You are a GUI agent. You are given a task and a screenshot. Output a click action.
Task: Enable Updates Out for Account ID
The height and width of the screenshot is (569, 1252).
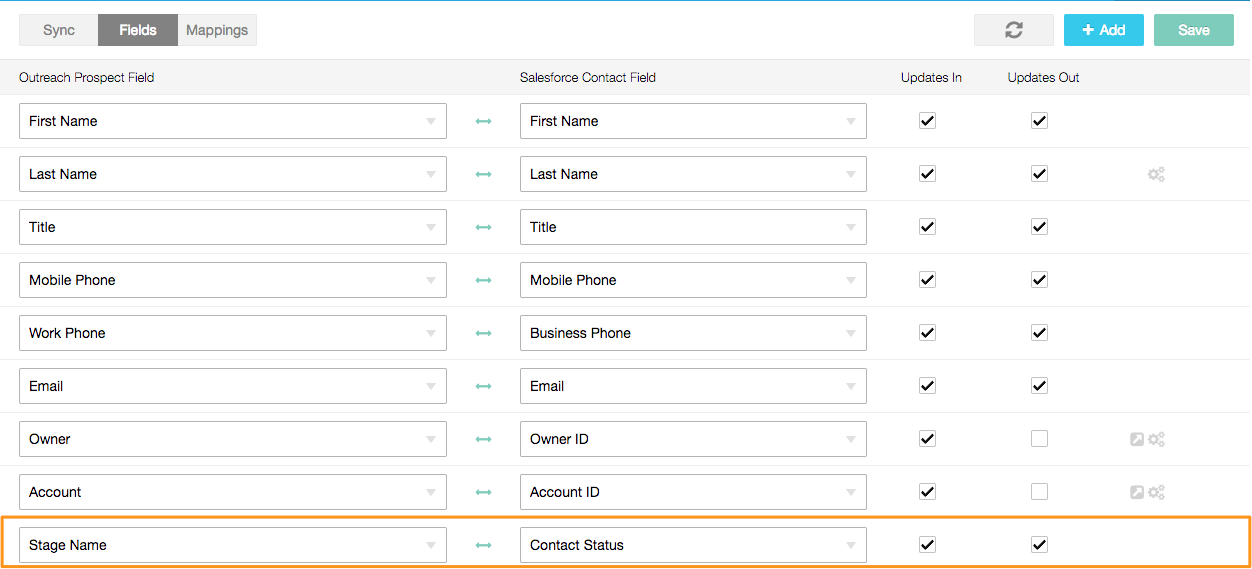click(1039, 492)
